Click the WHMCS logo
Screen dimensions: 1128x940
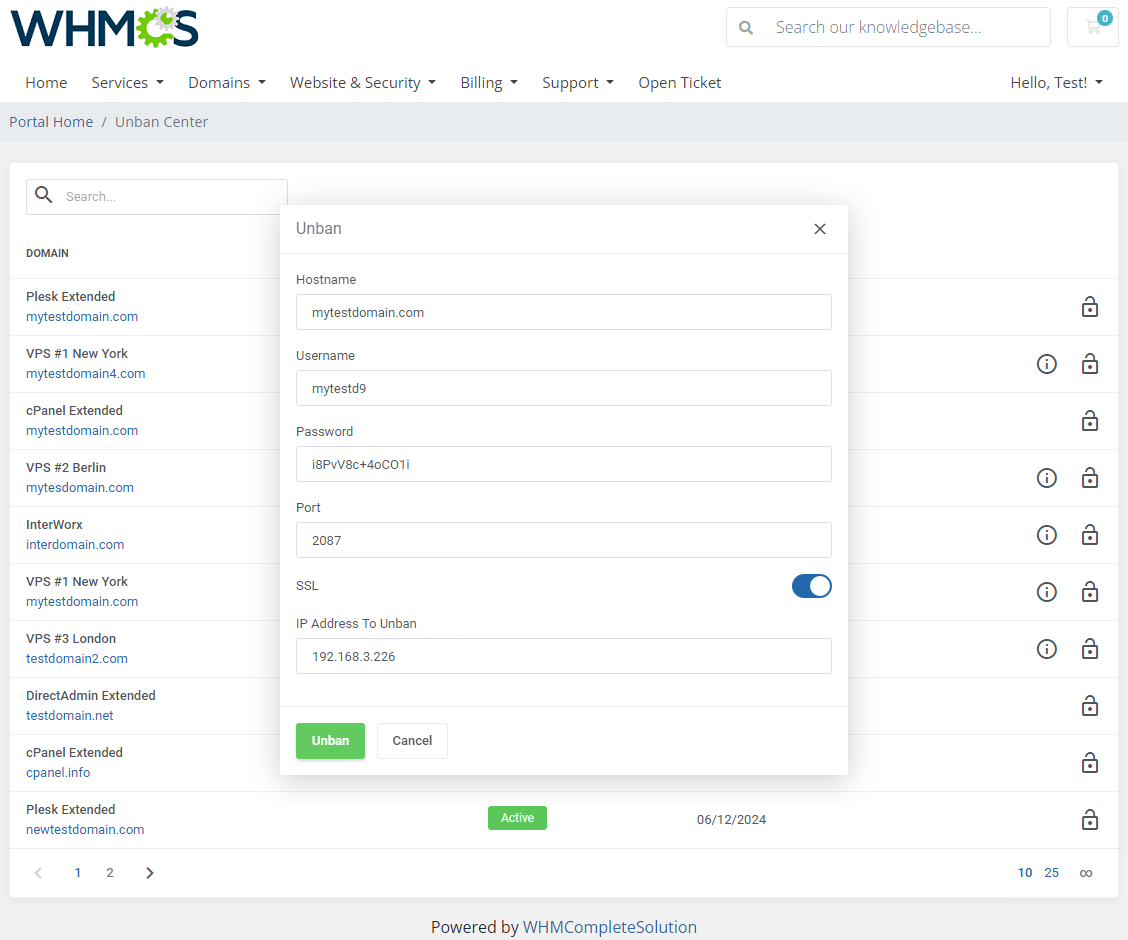coord(104,29)
